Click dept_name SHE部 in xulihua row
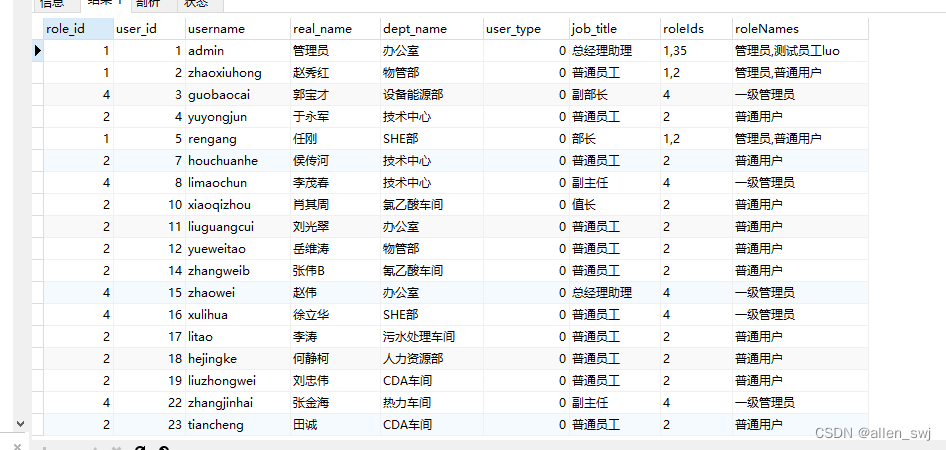The height and width of the screenshot is (450, 946). 432,315
